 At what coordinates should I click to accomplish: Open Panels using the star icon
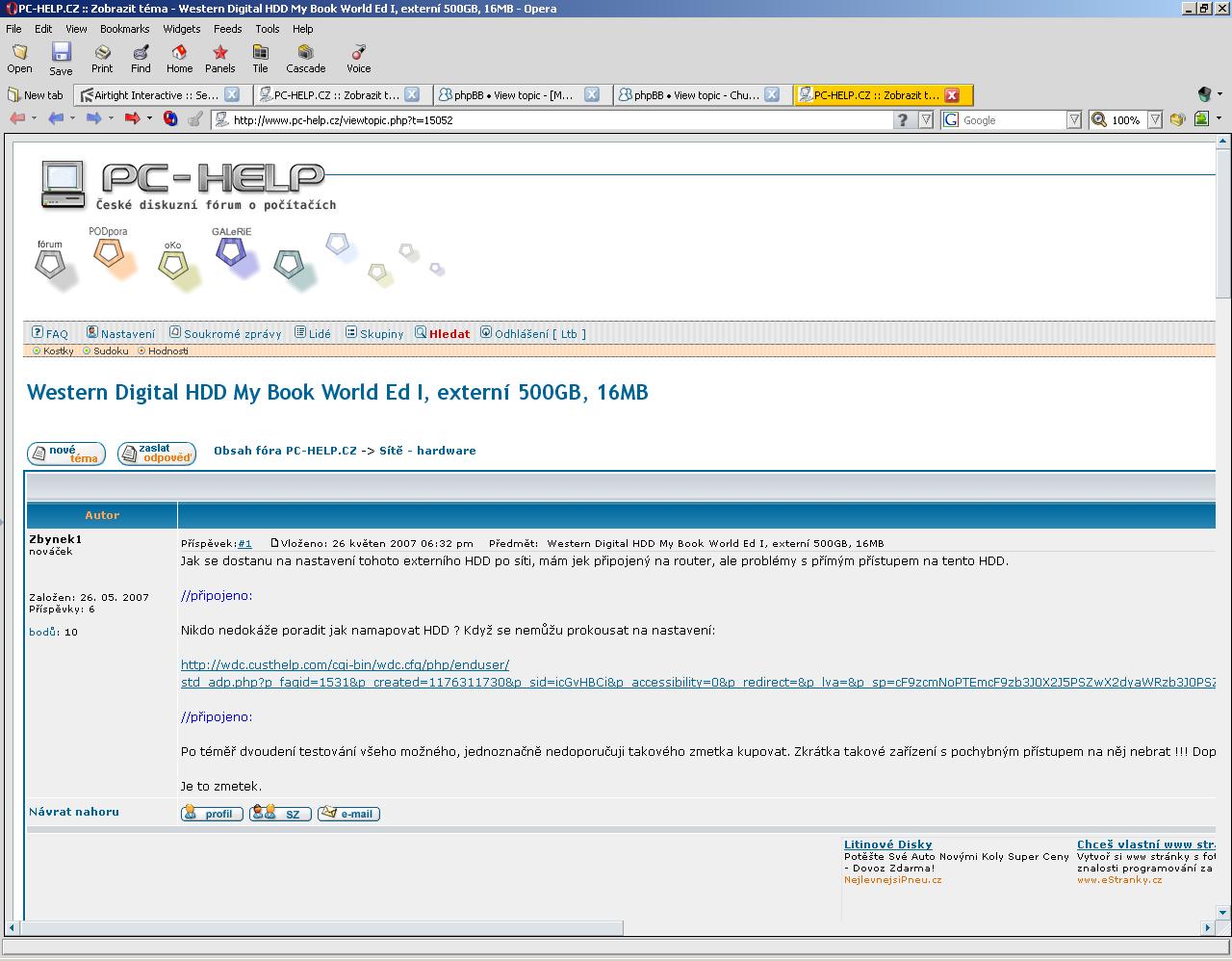(x=219, y=58)
